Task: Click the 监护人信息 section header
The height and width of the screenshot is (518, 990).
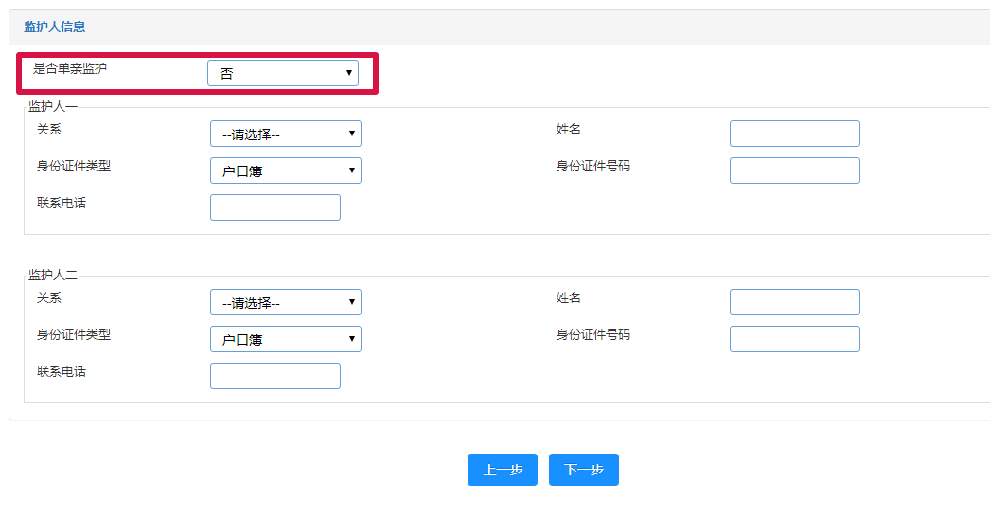Action: point(55,27)
